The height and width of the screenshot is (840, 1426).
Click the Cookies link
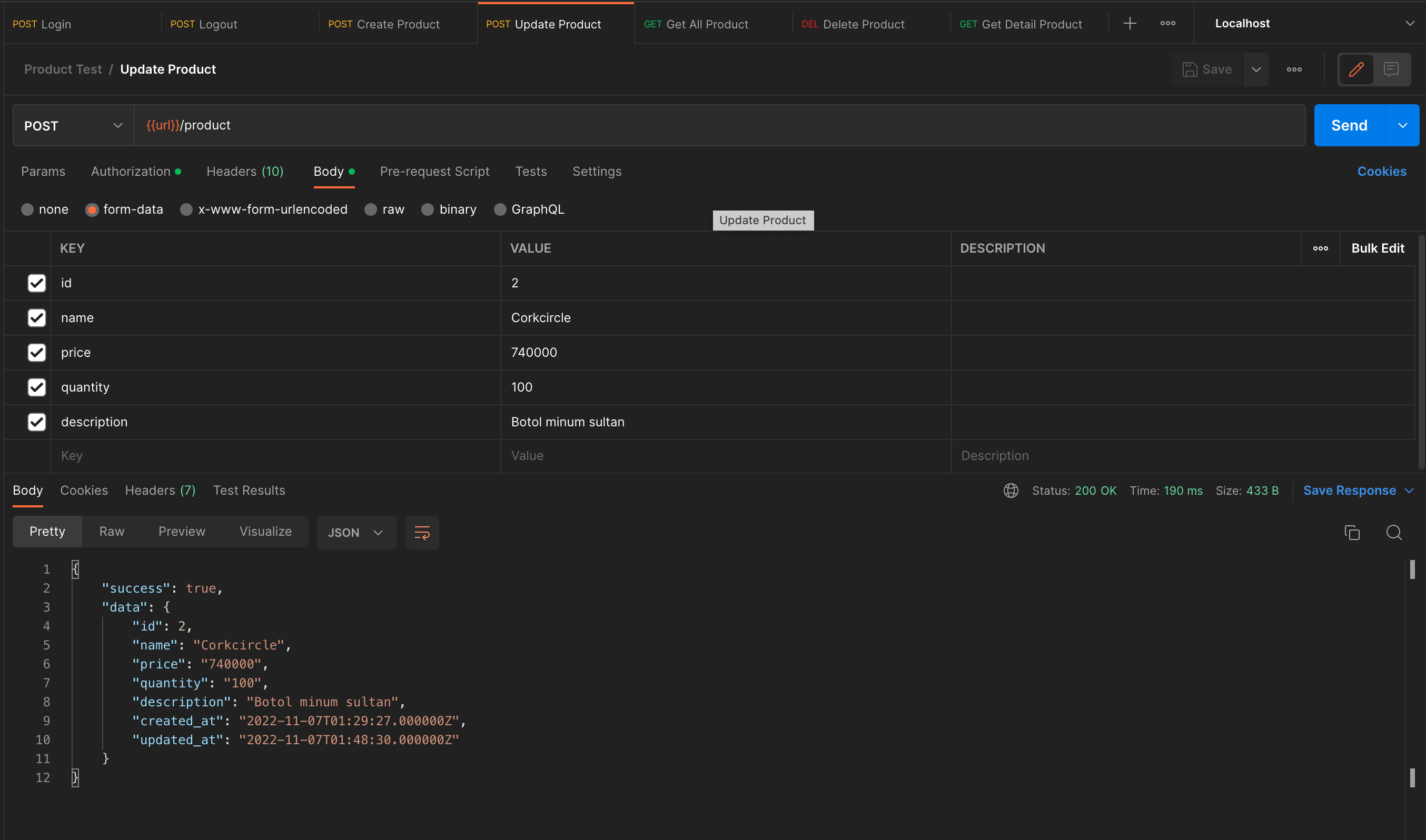coord(1381,172)
